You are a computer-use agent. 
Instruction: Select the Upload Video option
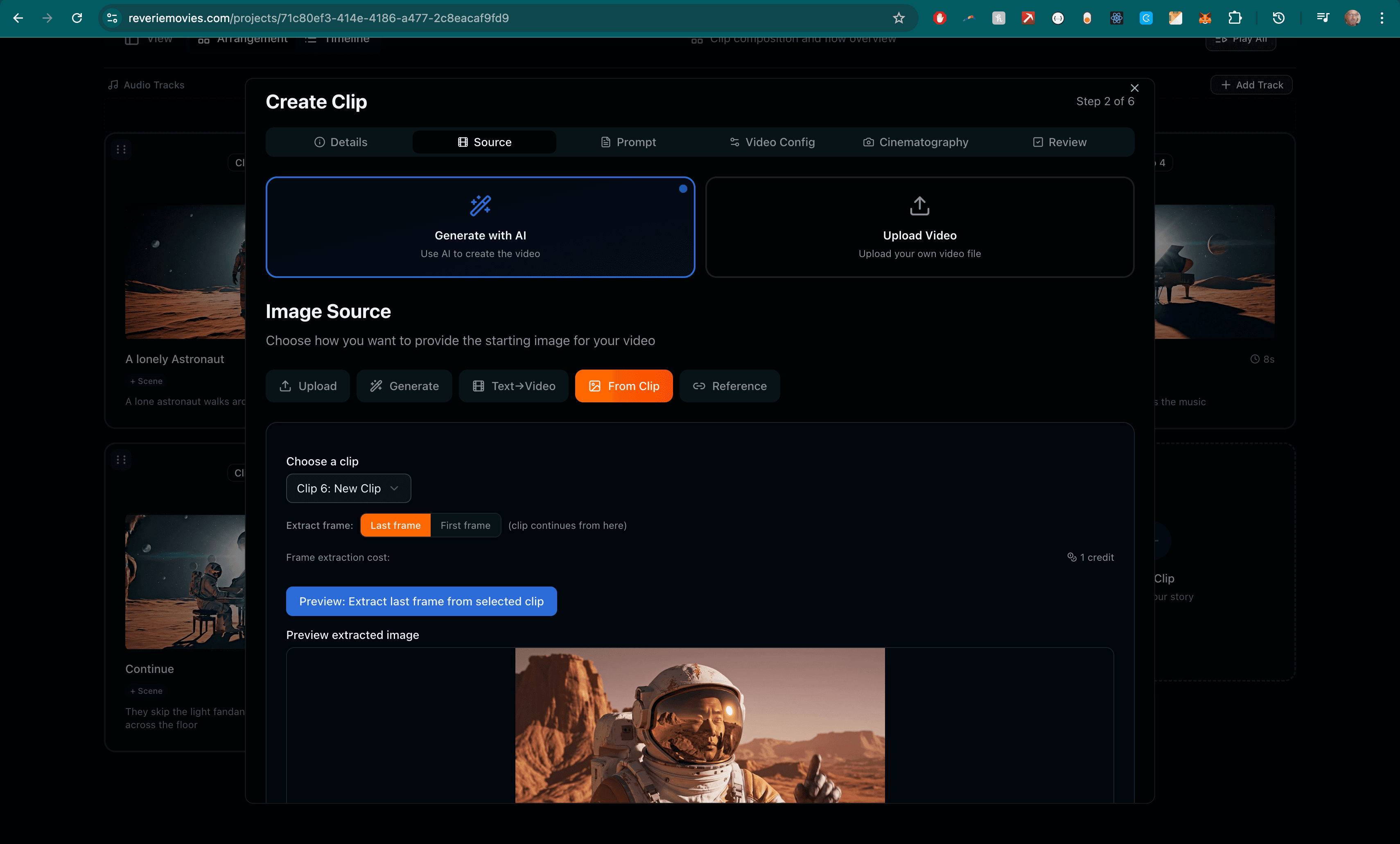[x=919, y=227]
